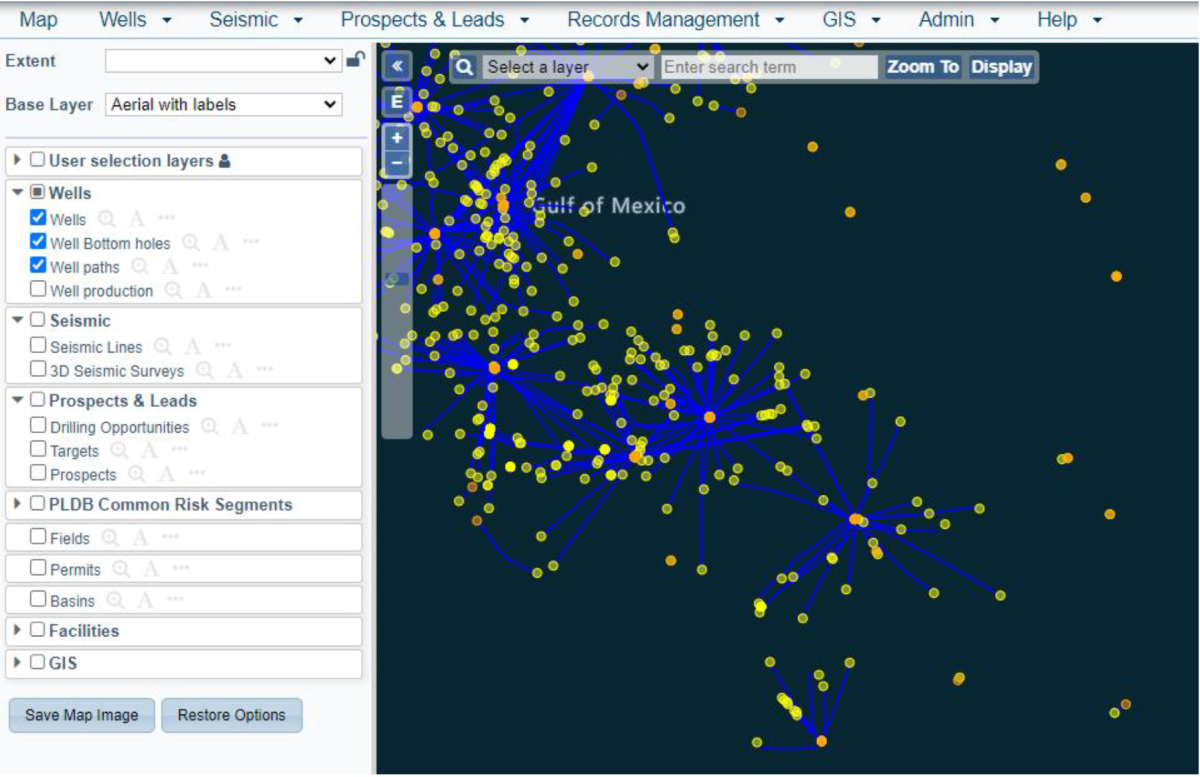Enable the Well production checkbox
The height and width of the screenshot is (777, 1200).
37,289
